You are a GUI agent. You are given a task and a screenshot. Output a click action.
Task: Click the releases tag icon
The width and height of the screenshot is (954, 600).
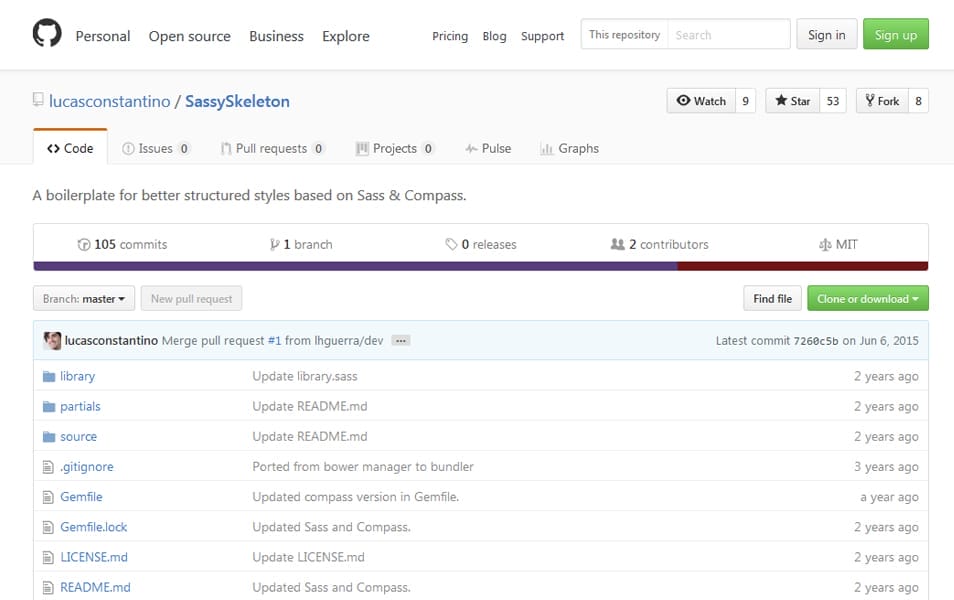click(449, 244)
